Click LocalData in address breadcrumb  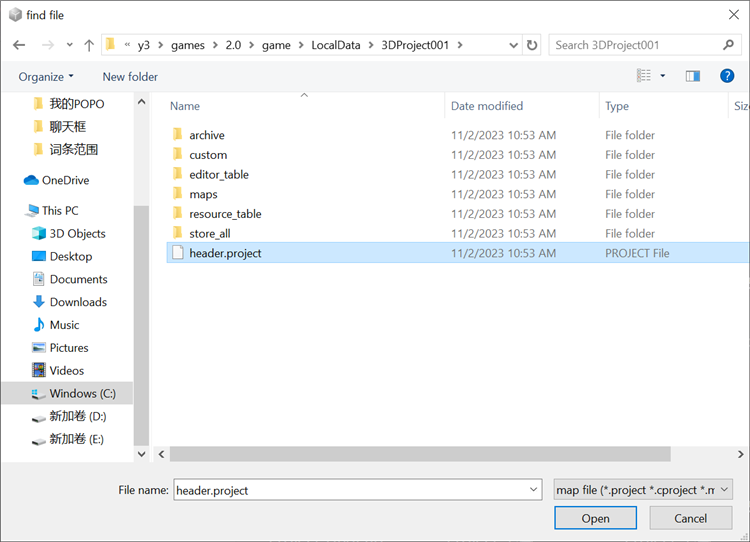[x=336, y=45]
